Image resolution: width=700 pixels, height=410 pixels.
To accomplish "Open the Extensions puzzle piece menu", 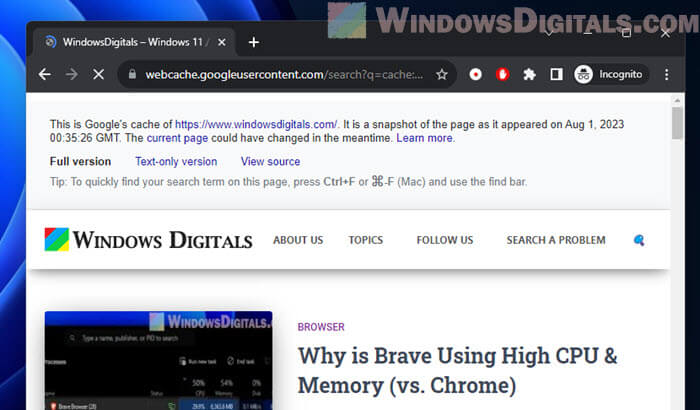I will click(x=529, y=74).
